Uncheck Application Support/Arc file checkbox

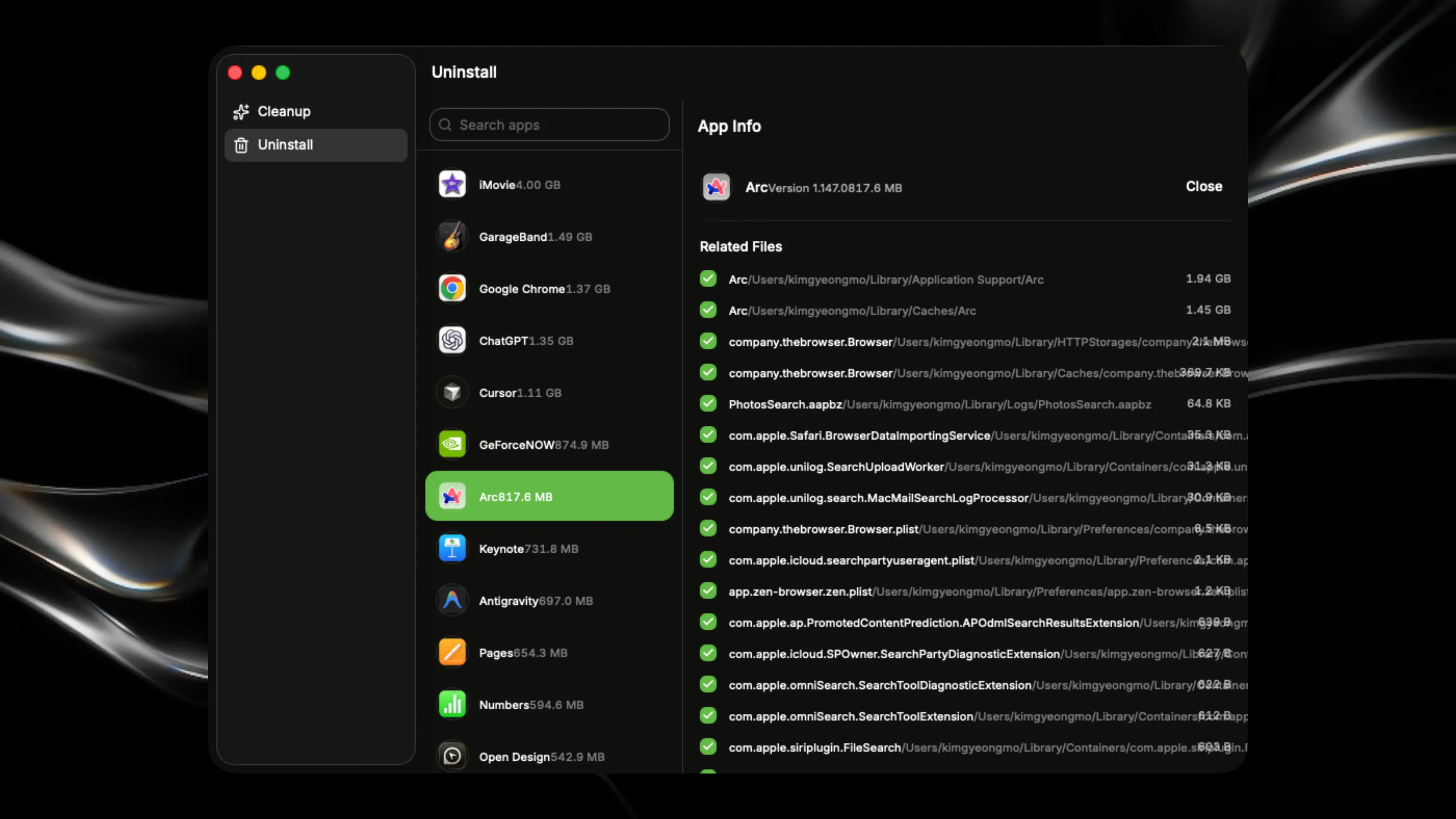click(x=708, y=278)
